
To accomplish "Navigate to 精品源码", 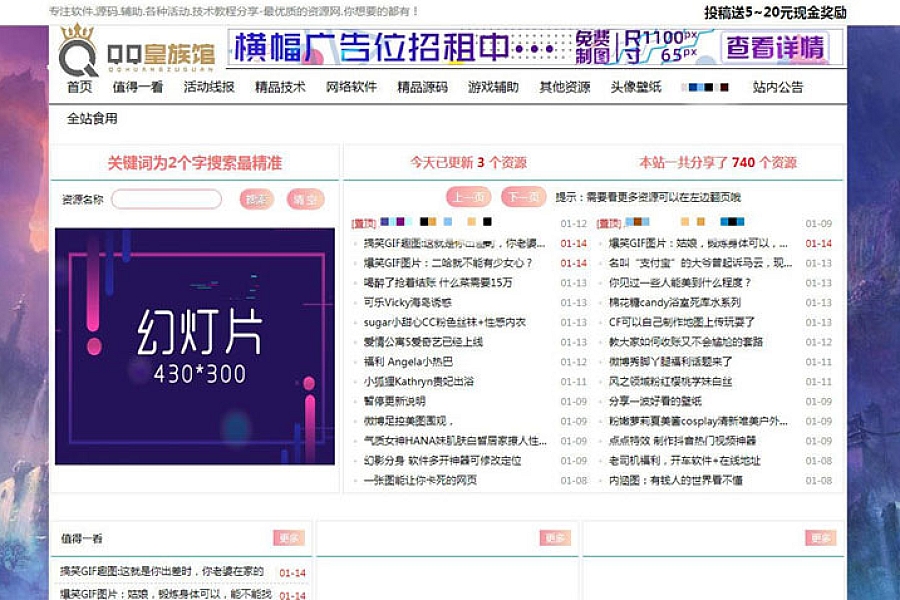I will pyautogui.click(x=422, y=87).
